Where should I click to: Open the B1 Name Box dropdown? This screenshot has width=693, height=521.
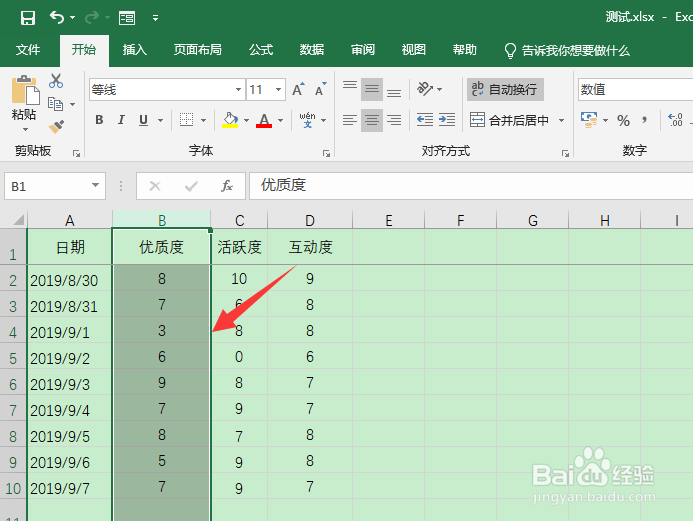coord(95,186)
